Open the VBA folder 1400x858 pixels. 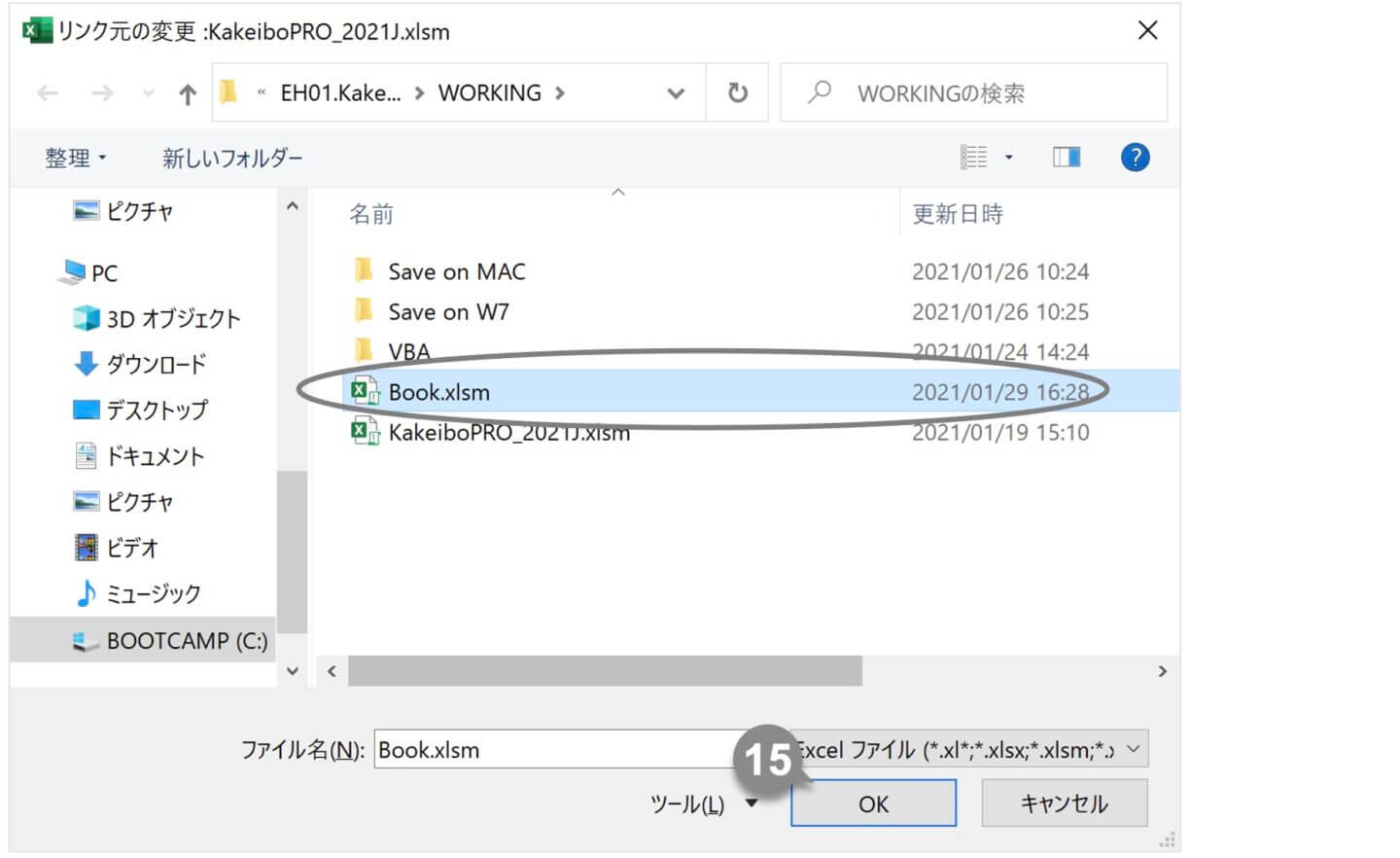coord(408,351)
